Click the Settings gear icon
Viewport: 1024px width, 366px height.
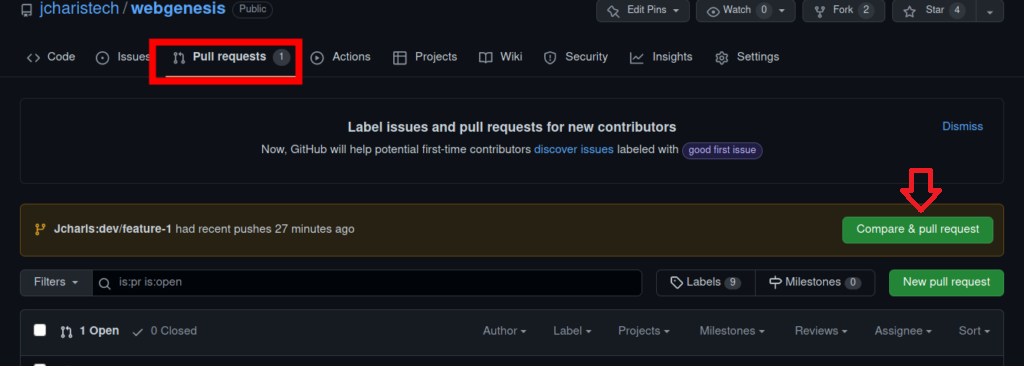click(722, 58)
